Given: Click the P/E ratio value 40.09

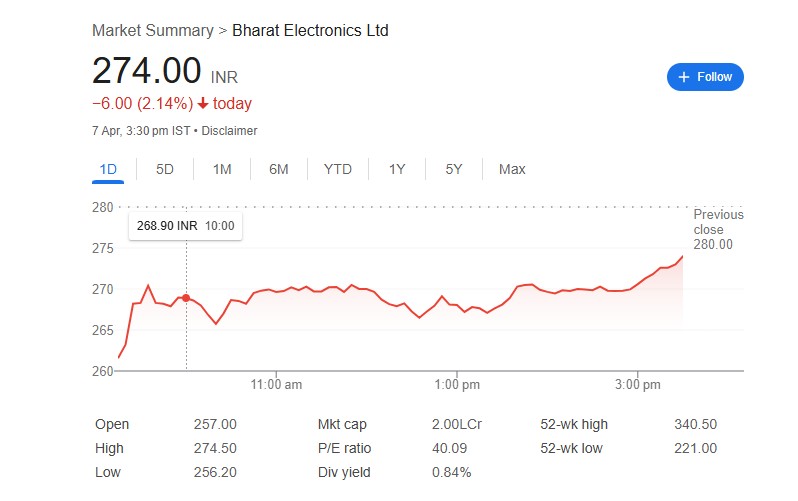Looking at the screenshot, I should [451, 448].
